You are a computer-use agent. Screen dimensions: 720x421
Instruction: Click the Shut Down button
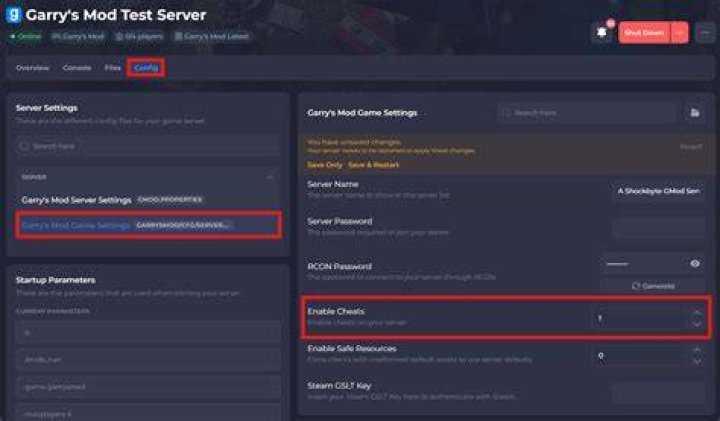point(644,33)
